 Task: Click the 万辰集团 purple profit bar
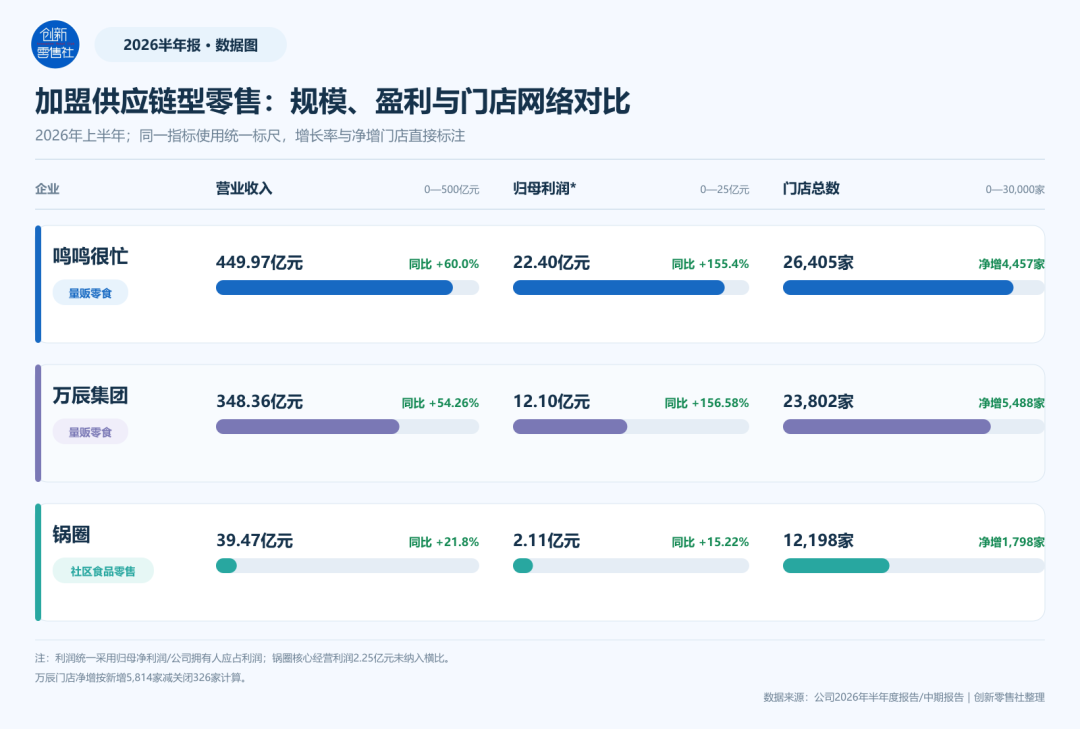tap(570, 427)
